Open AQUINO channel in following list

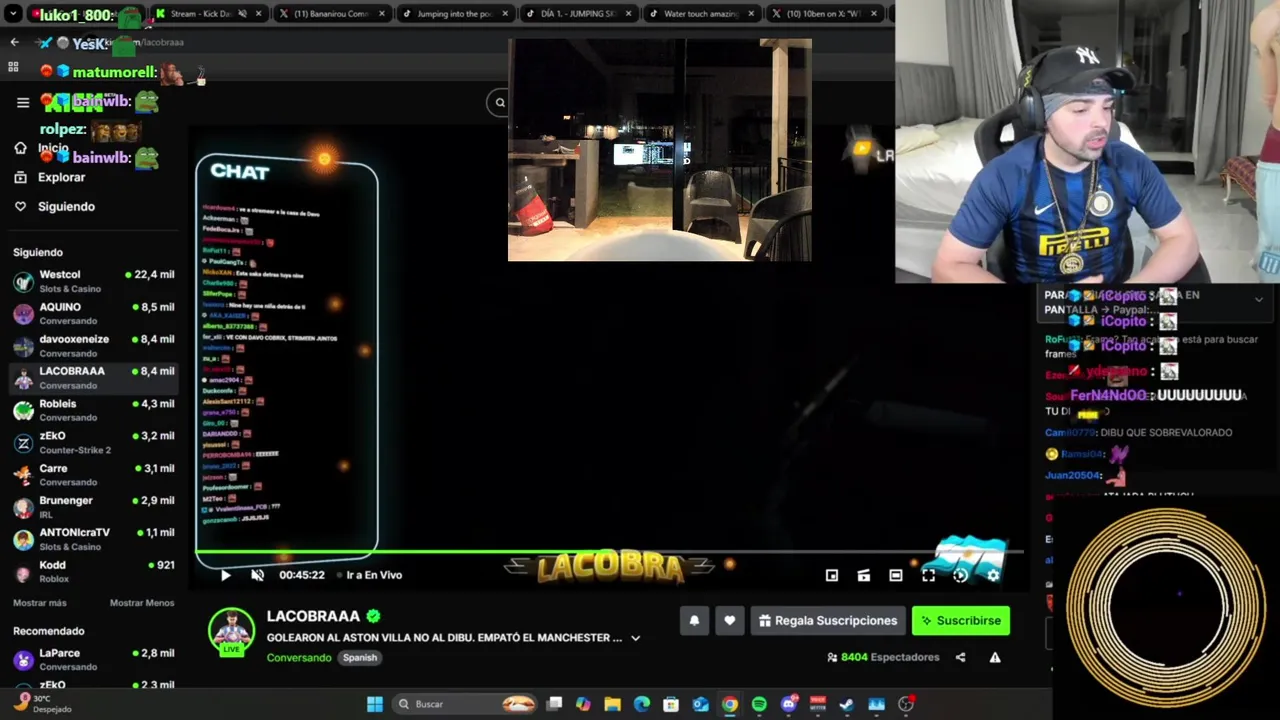[93, 313]
